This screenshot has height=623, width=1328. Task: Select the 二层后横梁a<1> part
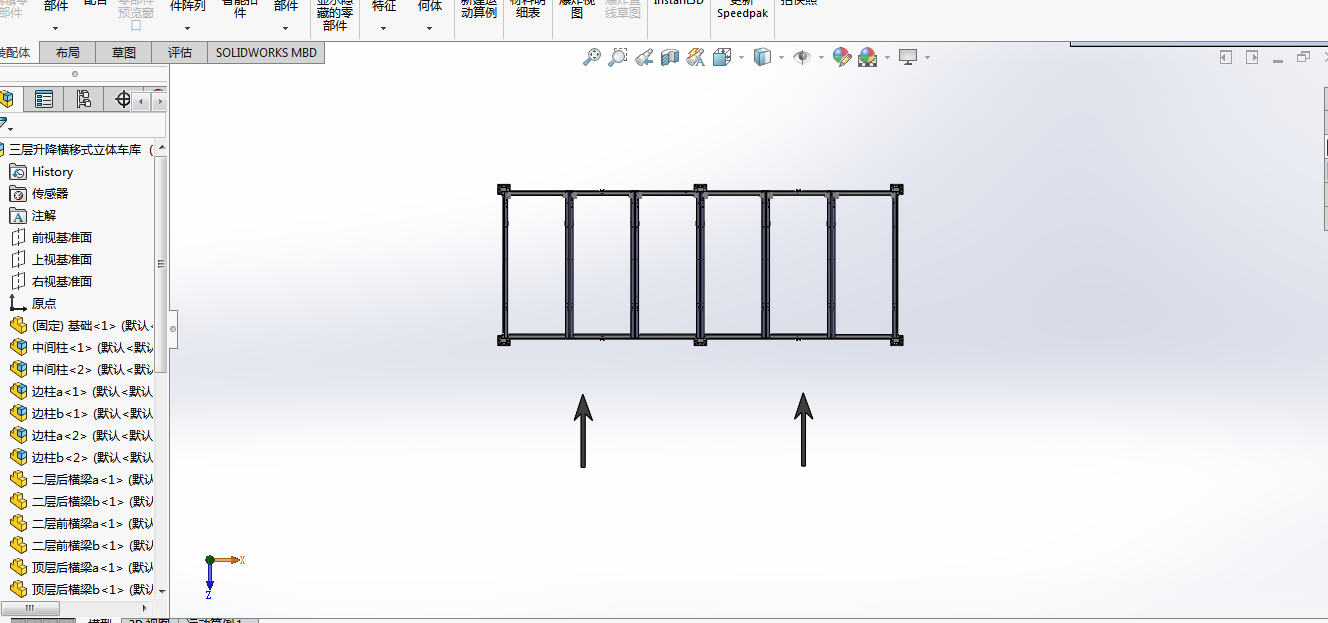click(81, 479)
